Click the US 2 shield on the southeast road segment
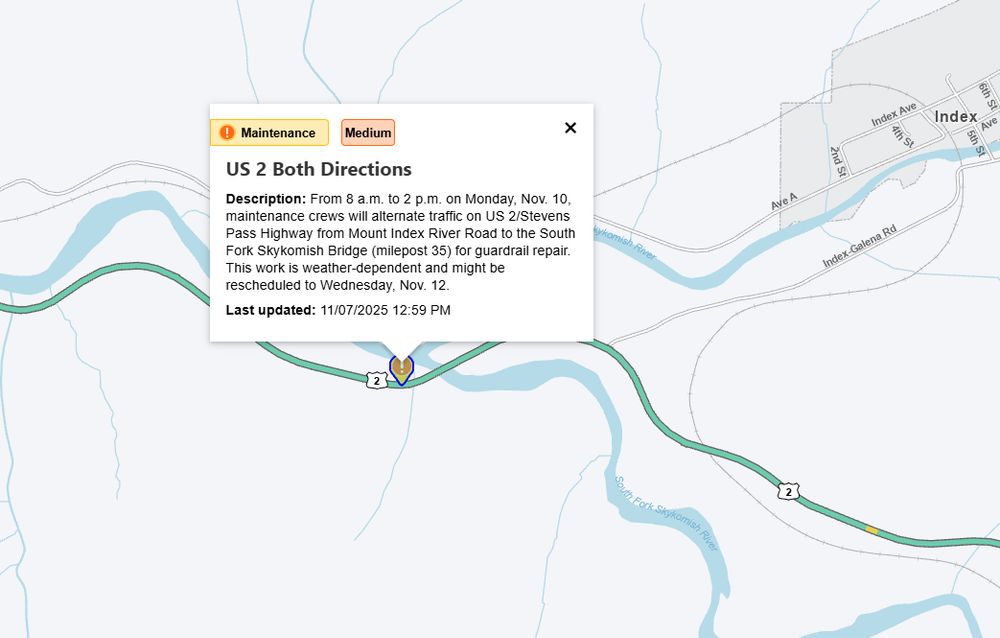Image resolution: width=1000 pixels, height=638 pixels. [789, 491]
